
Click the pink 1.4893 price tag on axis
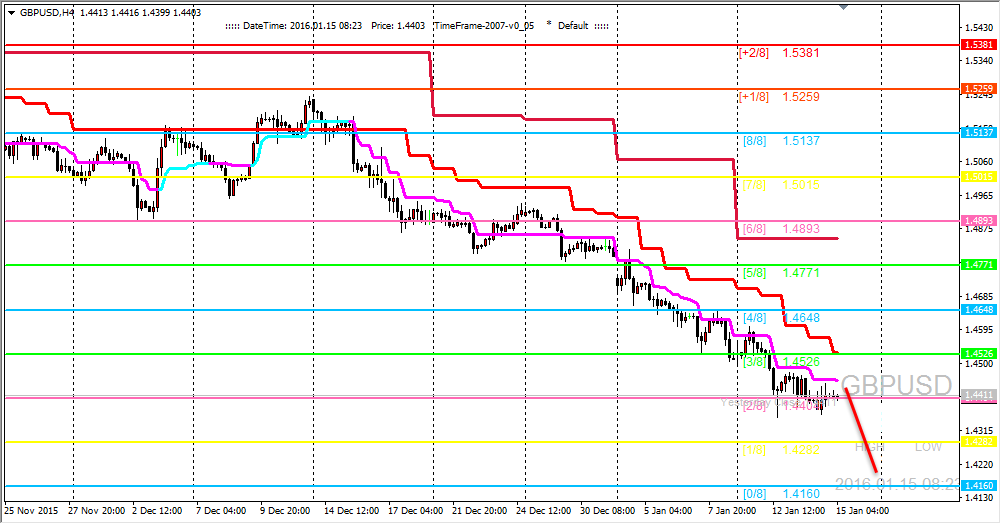979,221
